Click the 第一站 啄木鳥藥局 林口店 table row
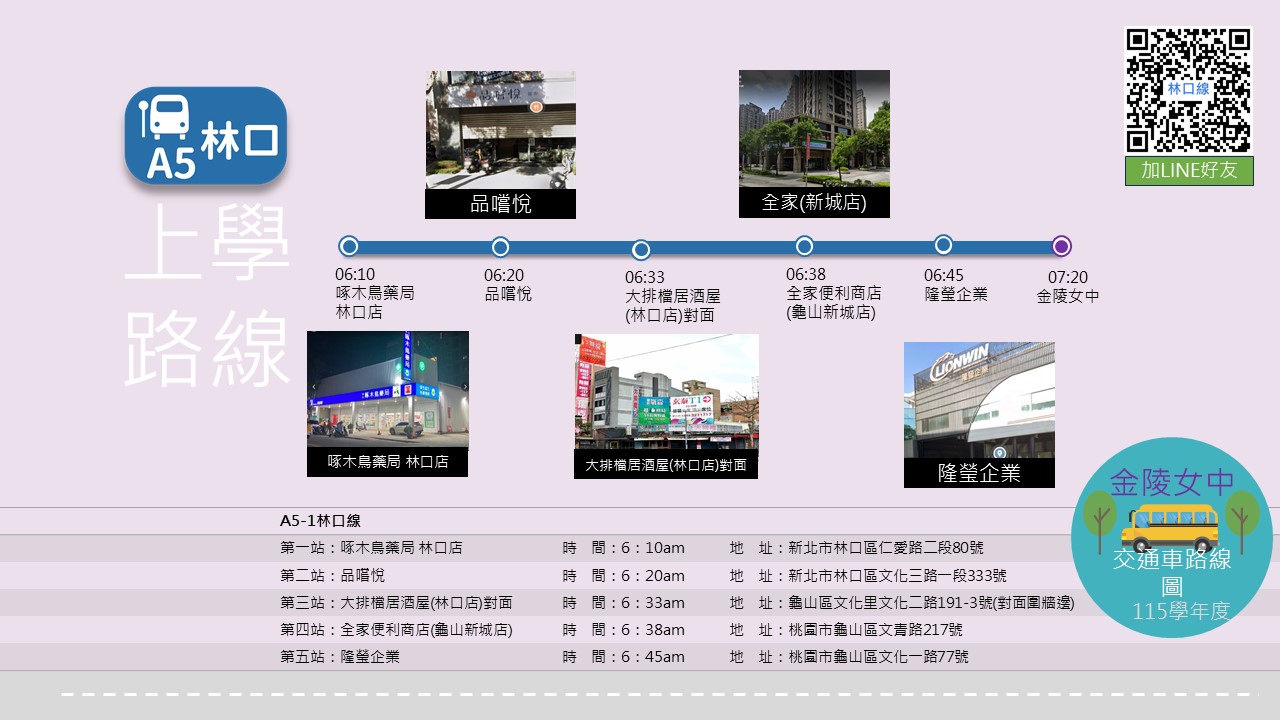This screenshot has height=720, width=1280. pos(640,548)
